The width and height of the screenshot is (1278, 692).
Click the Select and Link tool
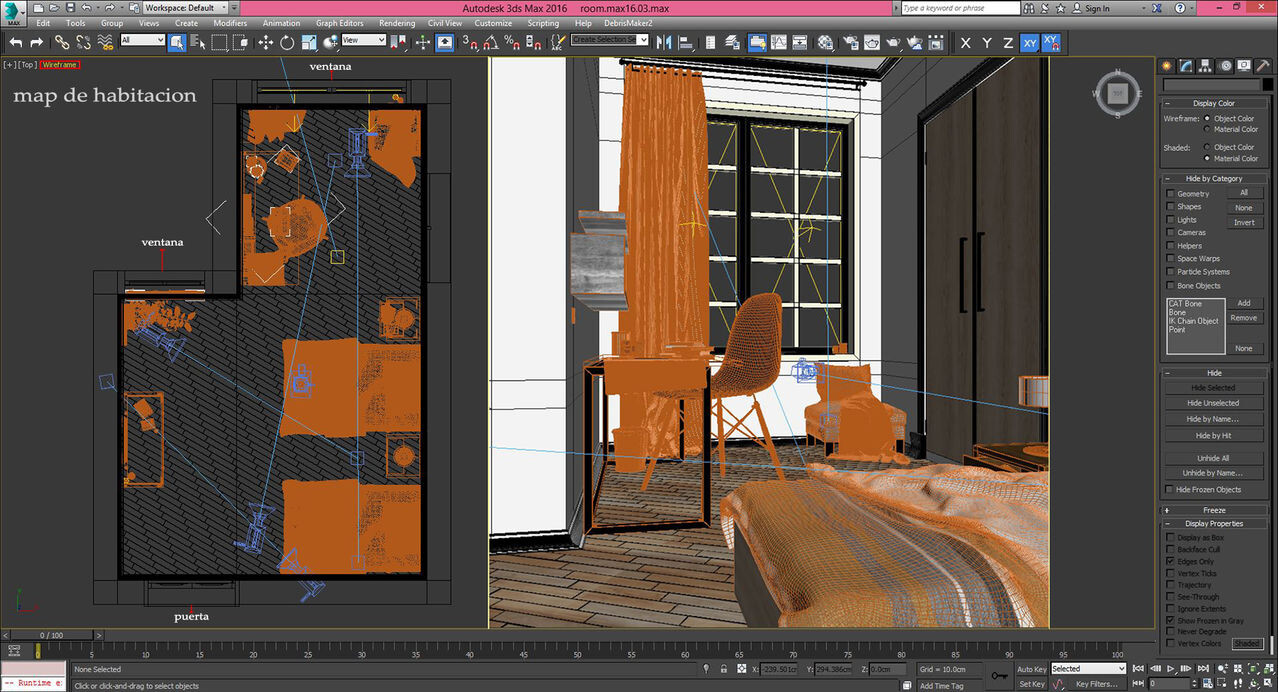(x=62, y=42)
